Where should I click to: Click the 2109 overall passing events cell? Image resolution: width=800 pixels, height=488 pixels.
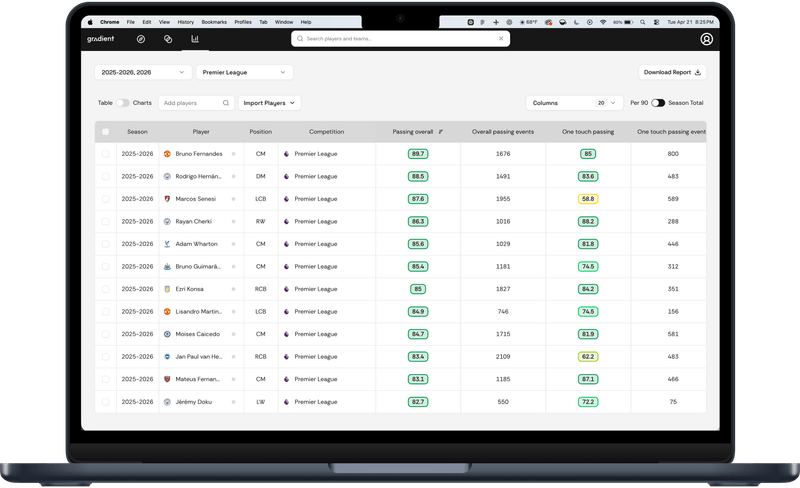click(503, 357)
